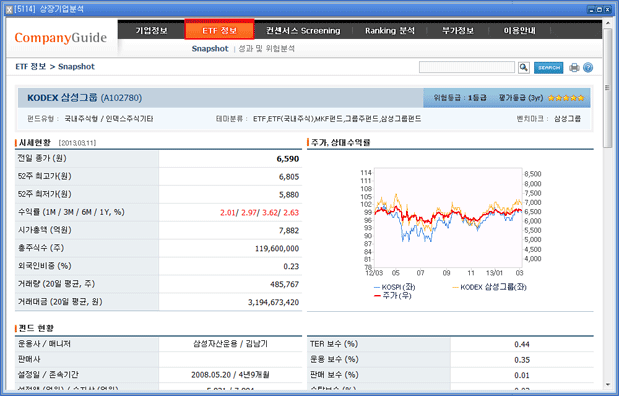The image size is (619, 396).
Task: Click the 운용사 / 매니저 row label
Action: 44,344
